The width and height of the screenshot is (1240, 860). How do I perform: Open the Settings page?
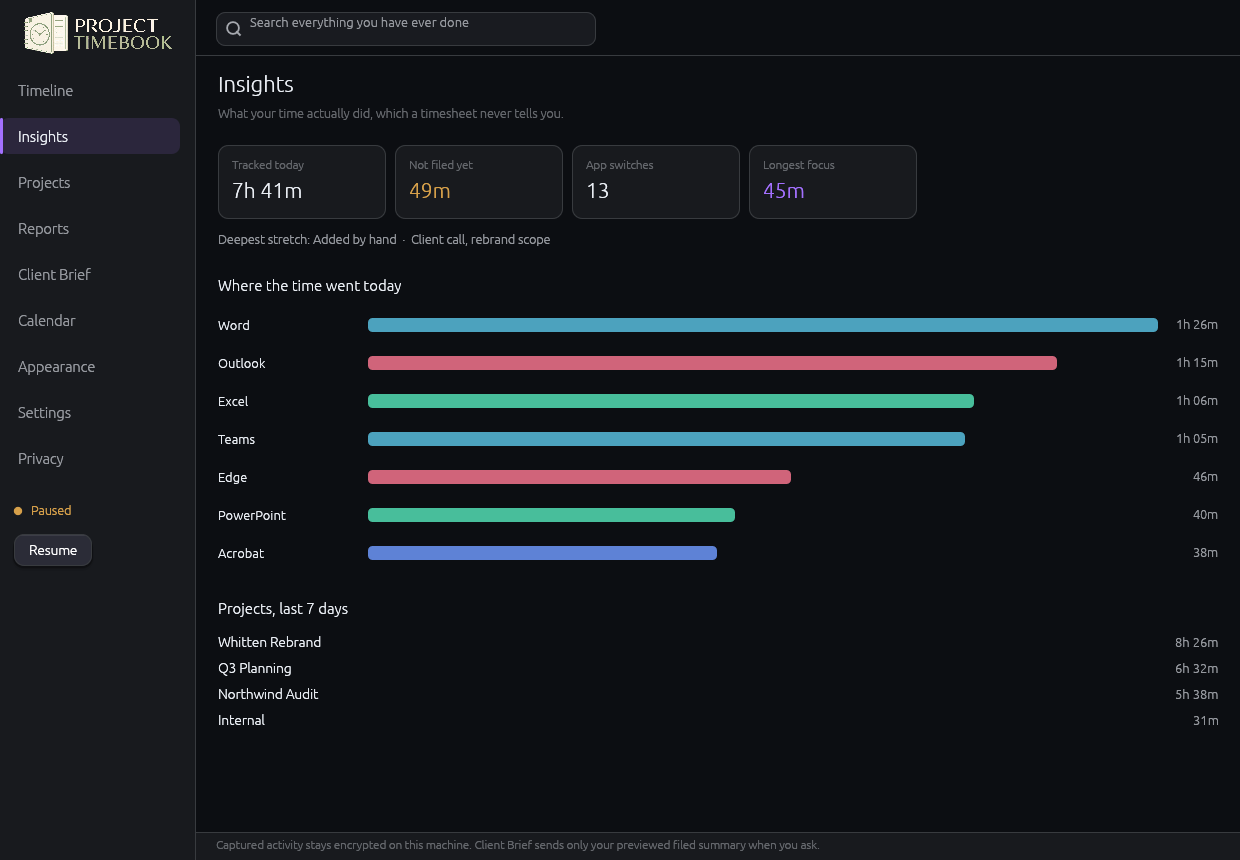90,413
